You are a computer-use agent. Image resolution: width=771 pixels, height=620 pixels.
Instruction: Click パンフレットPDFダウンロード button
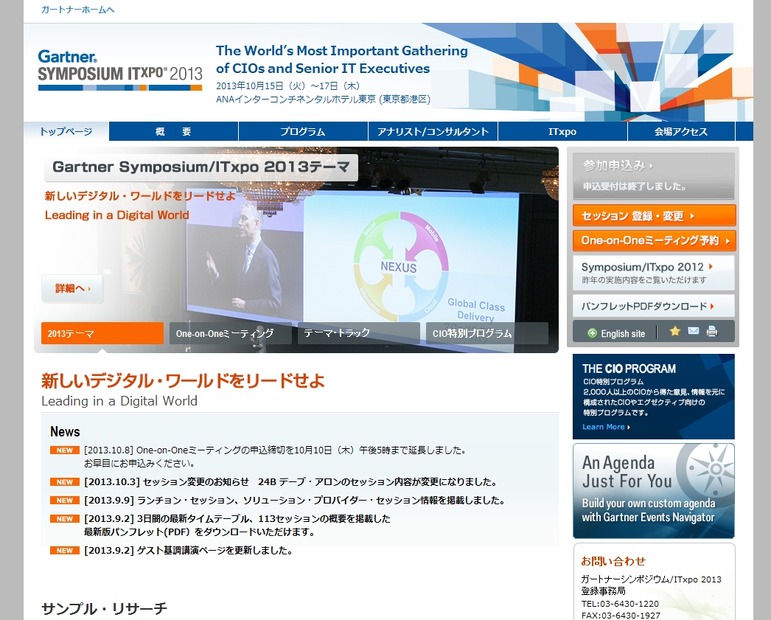click(654, 306)
